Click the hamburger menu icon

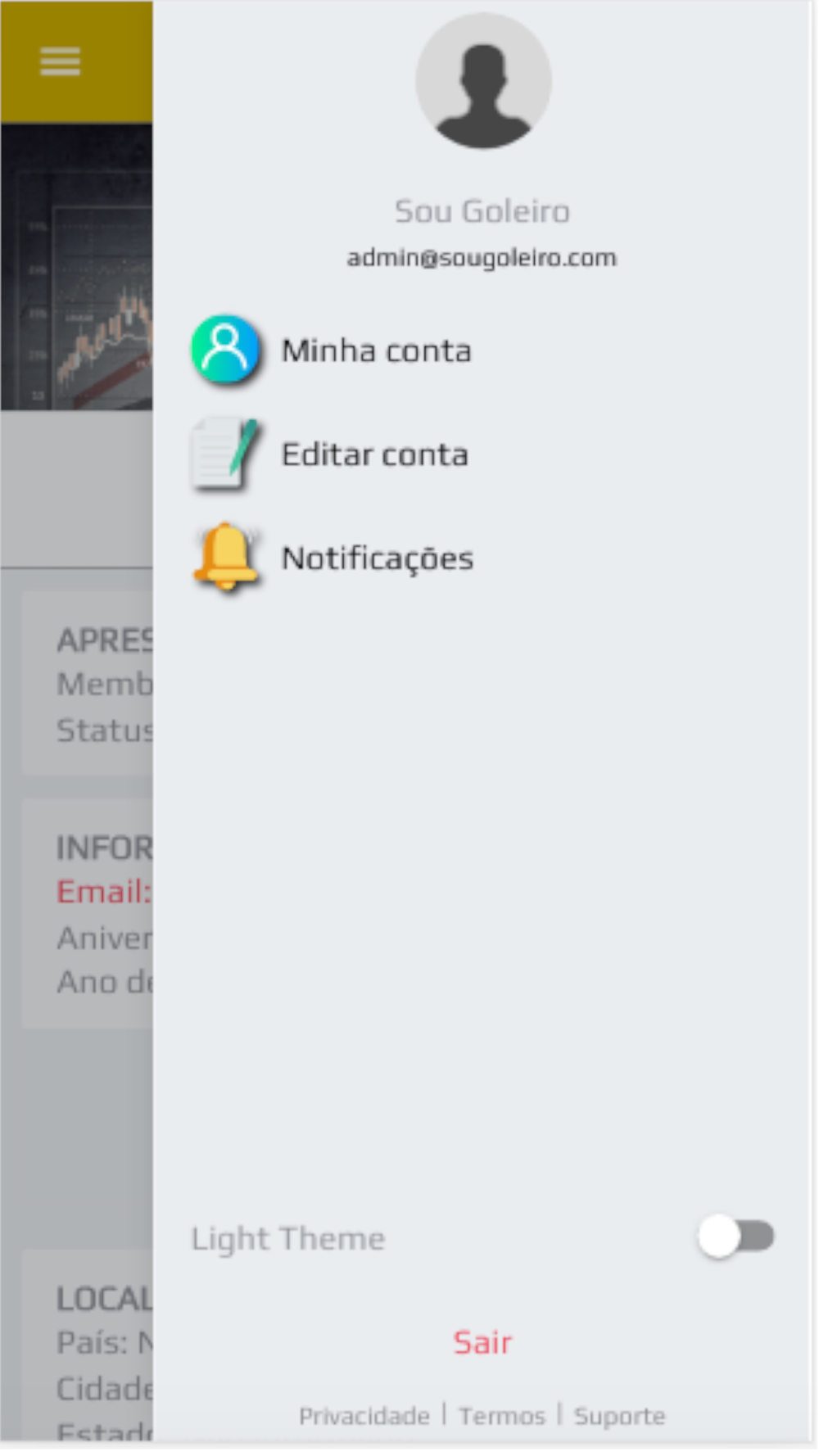[x=61, y=61]
